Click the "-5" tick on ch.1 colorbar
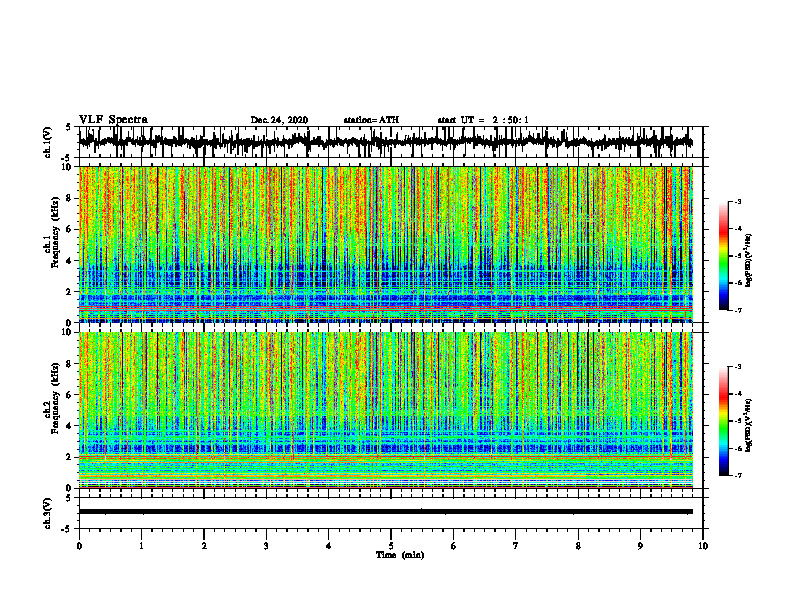 click(x=738, y=256)
